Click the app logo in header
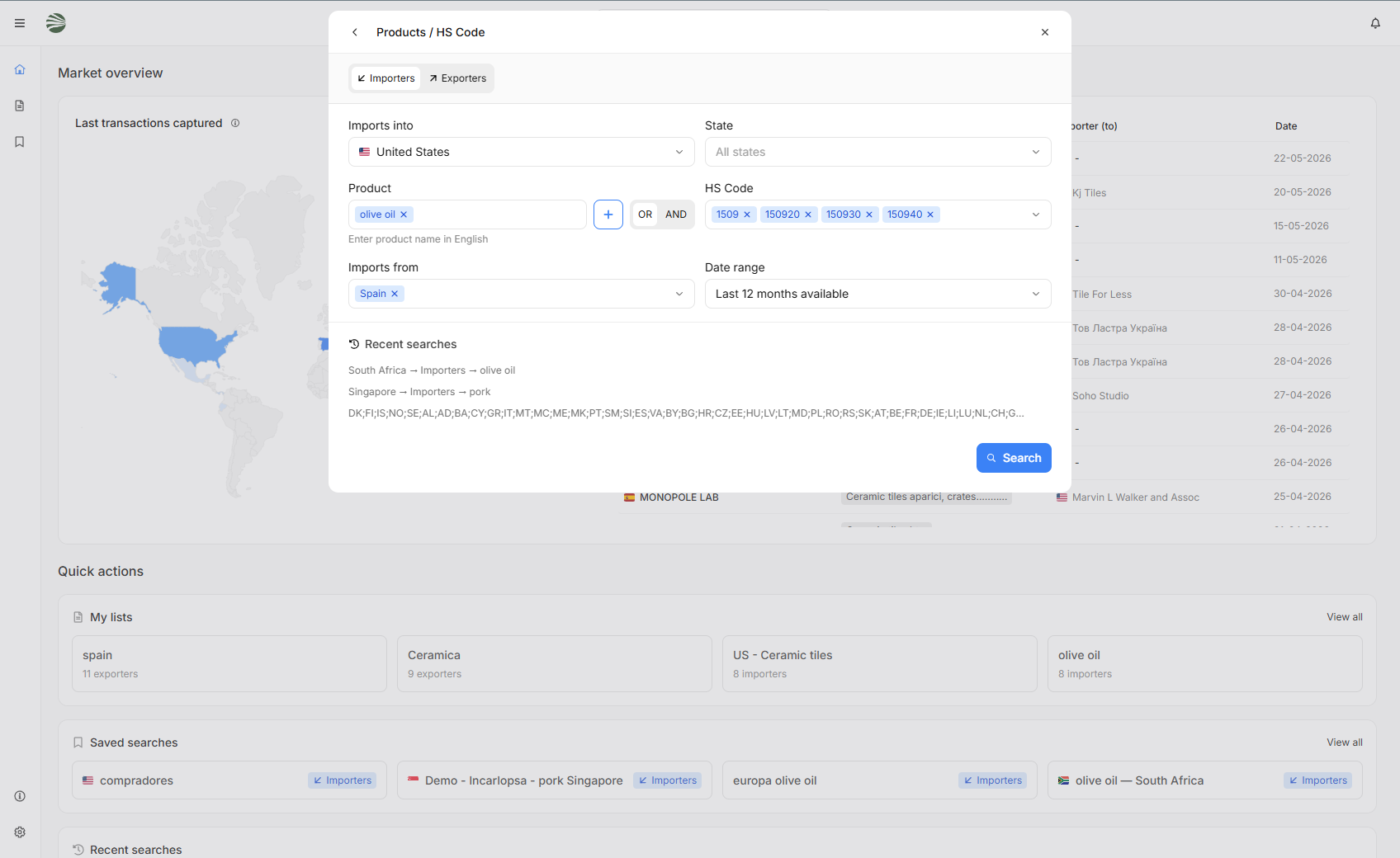The width and height of the screenshot is (1400, 858). tap(56, 23)
